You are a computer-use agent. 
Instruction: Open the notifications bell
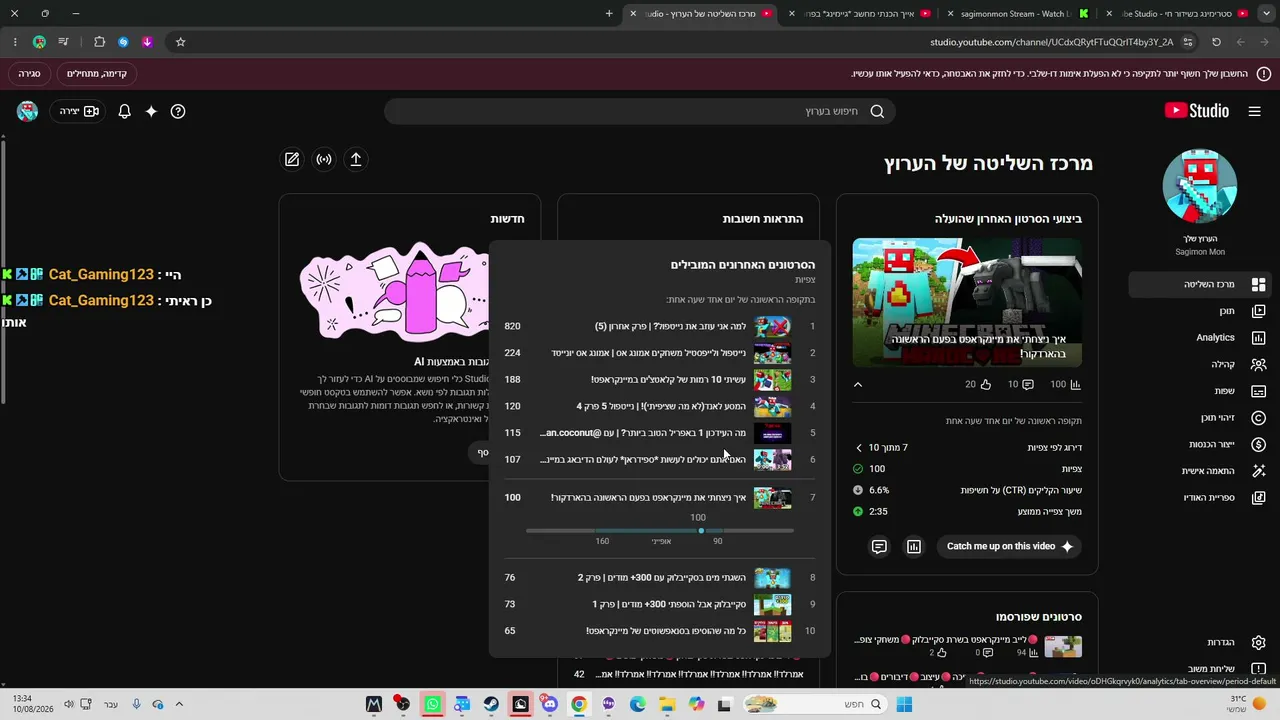pyautogui.click(x=124, y=111)
